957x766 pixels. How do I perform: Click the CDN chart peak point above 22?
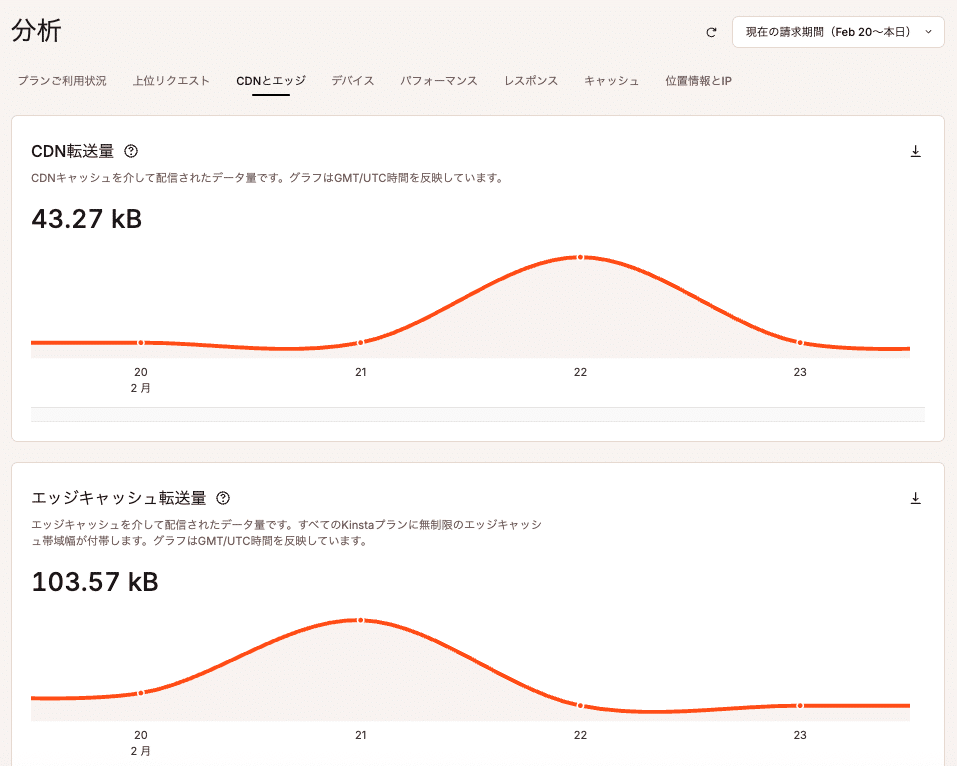[x=581, y=257]
